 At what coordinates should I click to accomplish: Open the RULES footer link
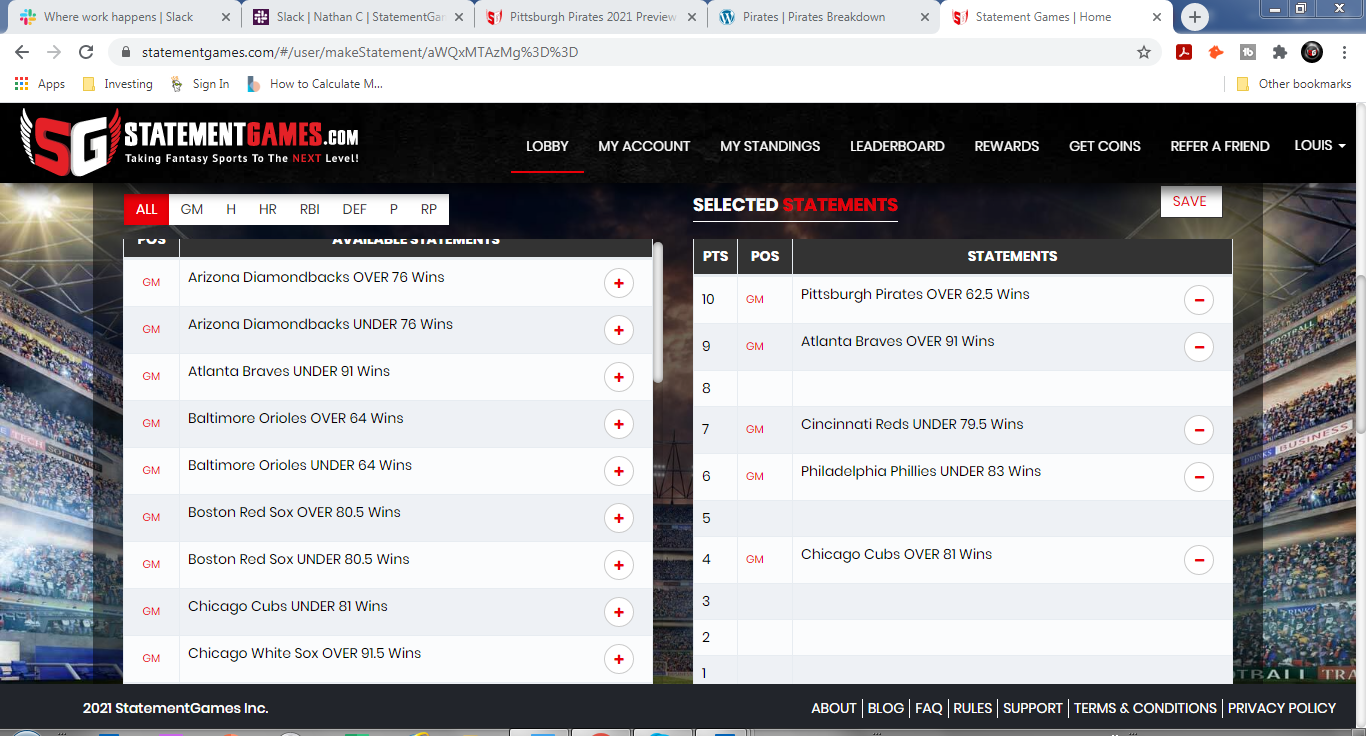coord(973,708)
